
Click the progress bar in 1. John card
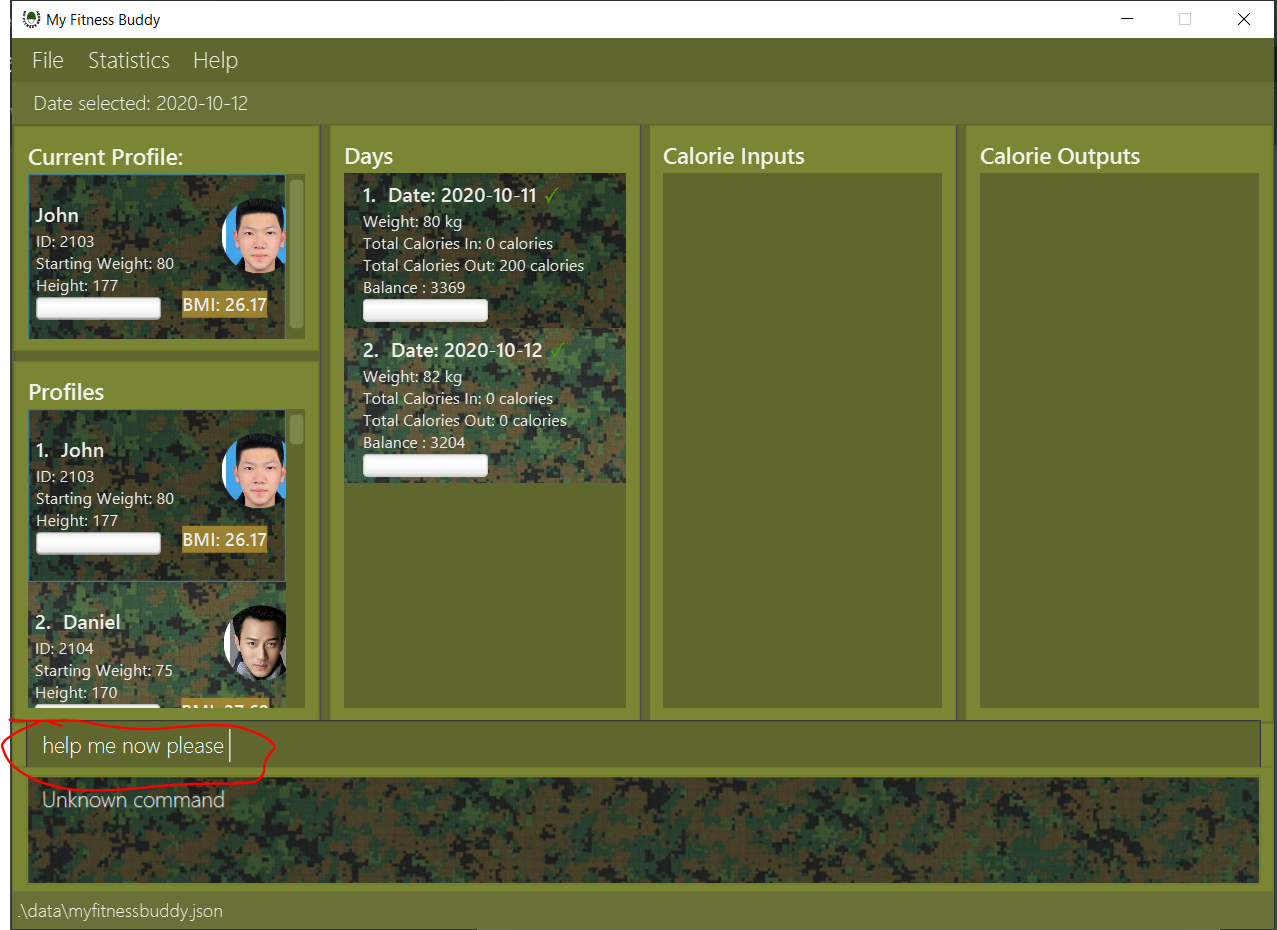click(x=98, y=543)
